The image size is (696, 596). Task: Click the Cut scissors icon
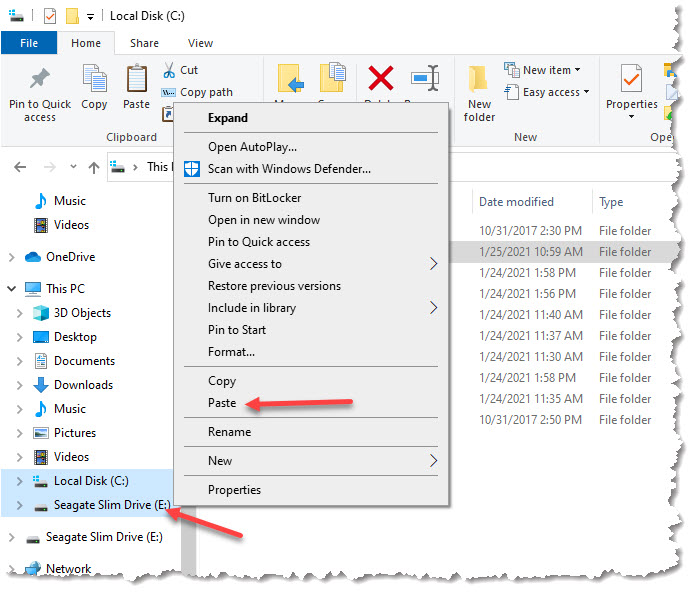pyautogui.click(x=168, y=70)
